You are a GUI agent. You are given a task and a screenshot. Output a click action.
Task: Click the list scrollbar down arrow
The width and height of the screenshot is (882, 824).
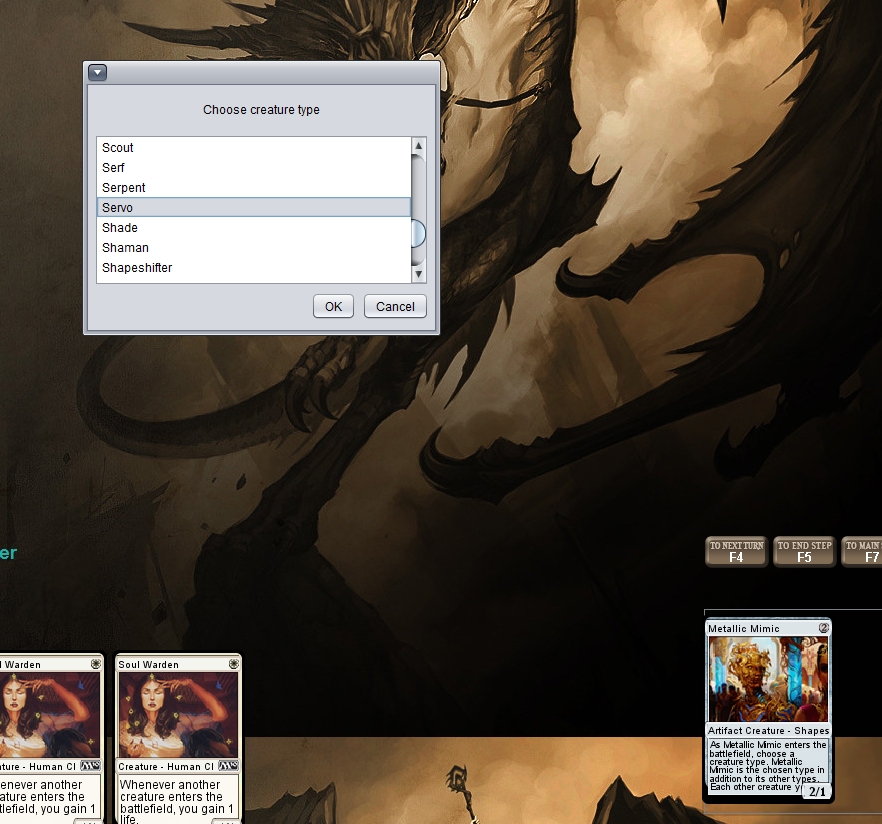[x=418, y=274]
